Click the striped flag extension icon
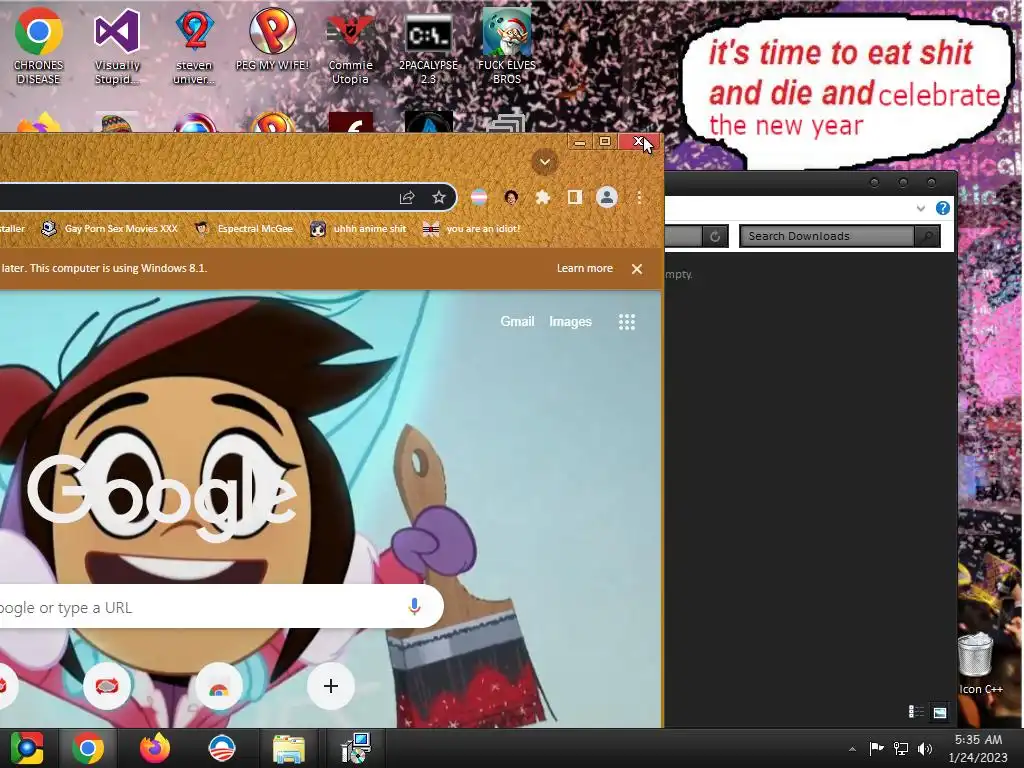 pyautogui.click(x=479, y=197)
